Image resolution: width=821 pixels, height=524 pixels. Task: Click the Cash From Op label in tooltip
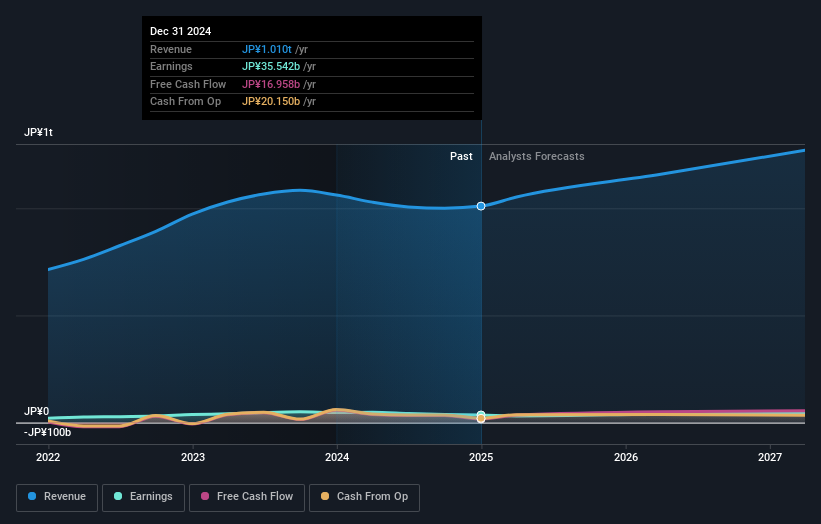pos(185,102)
